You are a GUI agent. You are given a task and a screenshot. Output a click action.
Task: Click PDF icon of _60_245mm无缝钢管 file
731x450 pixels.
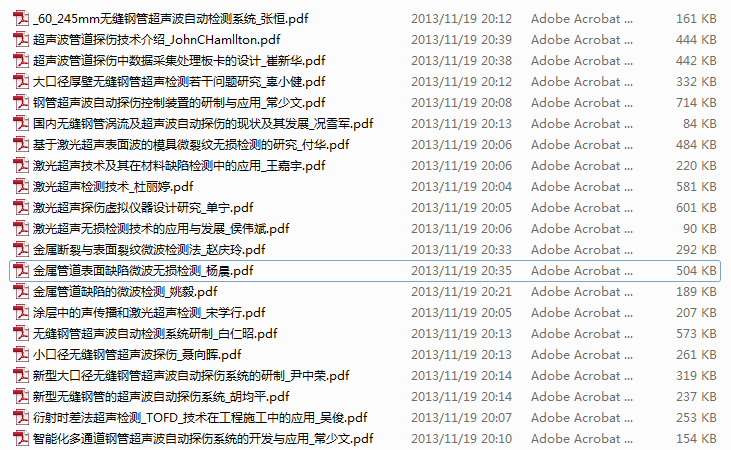(21, 19)
